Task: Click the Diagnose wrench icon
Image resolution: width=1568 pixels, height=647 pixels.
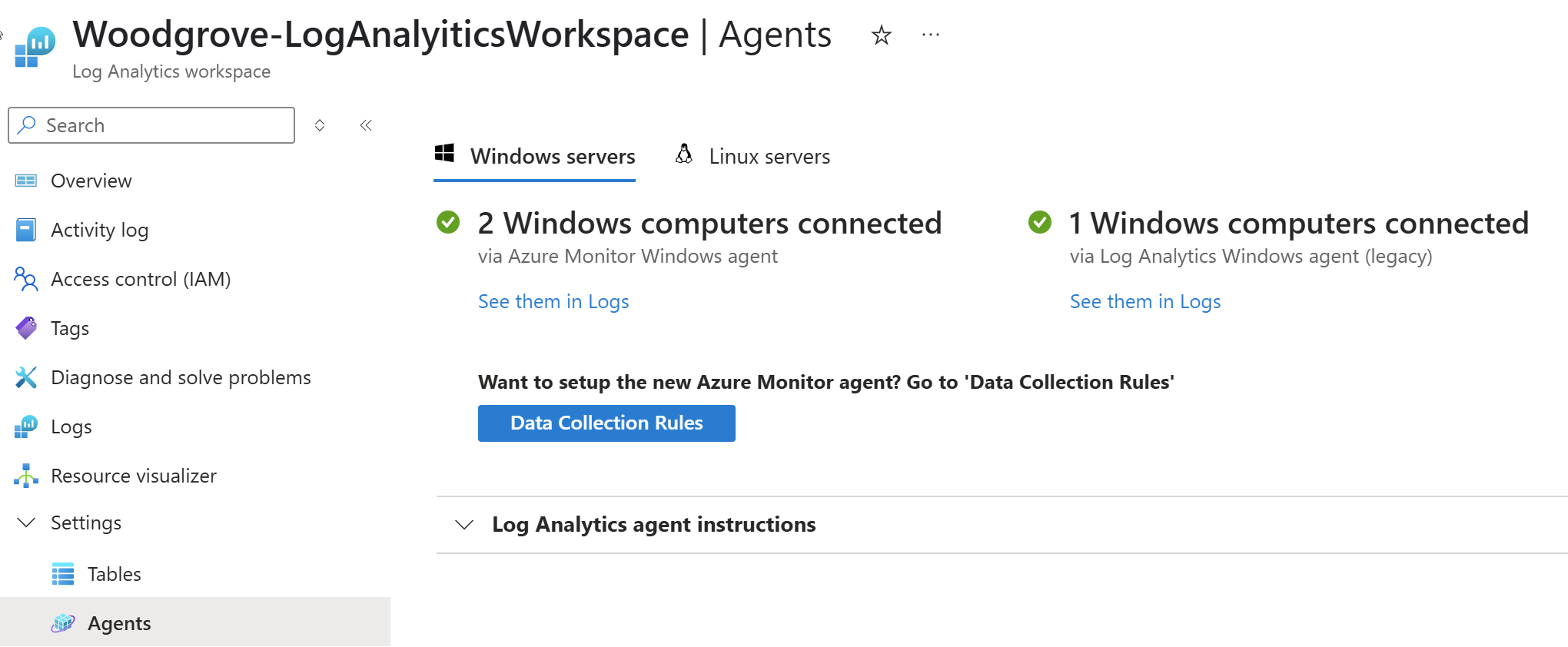Action: tap(26, 377)
